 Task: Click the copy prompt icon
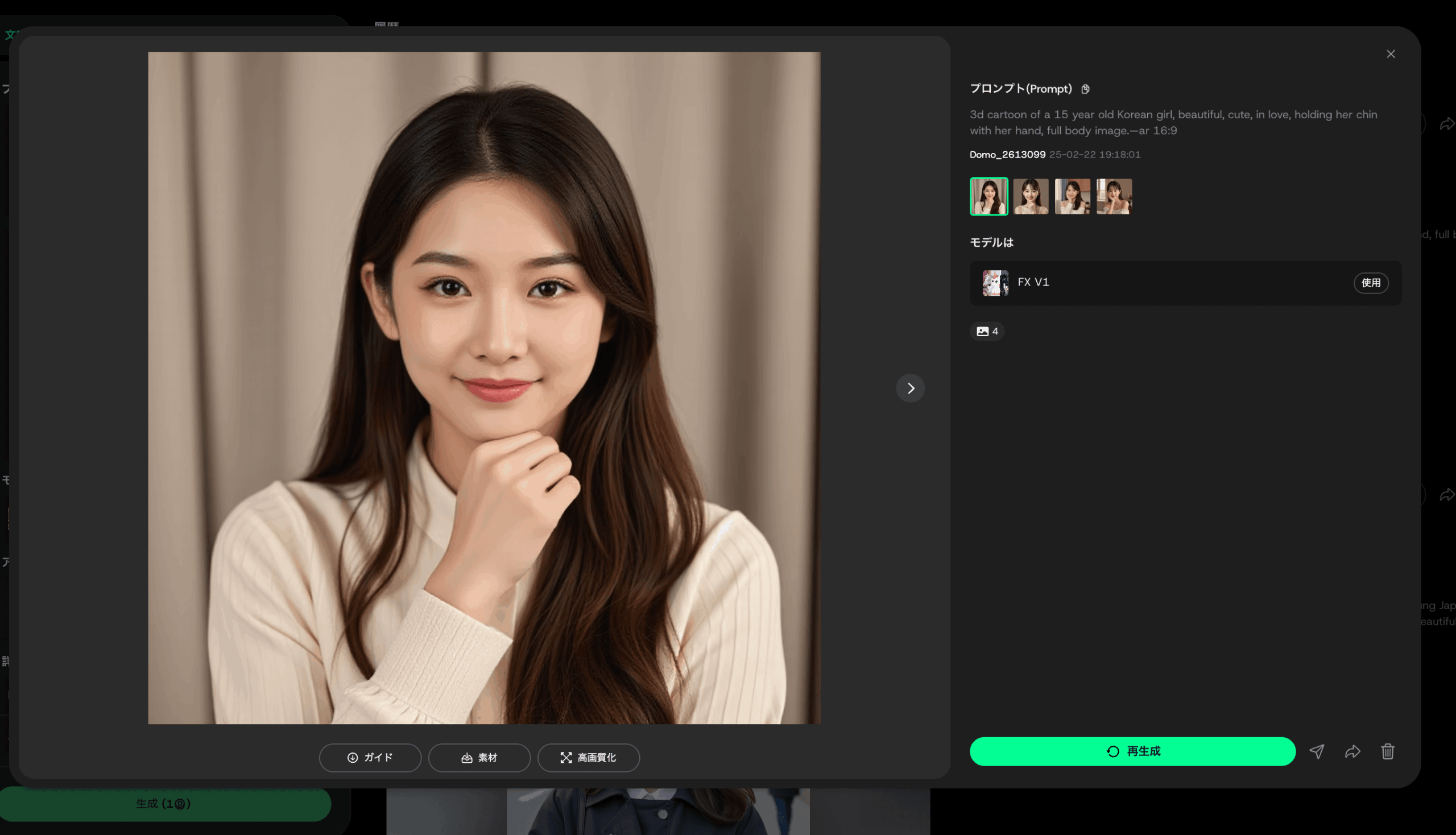point(1085,89)
